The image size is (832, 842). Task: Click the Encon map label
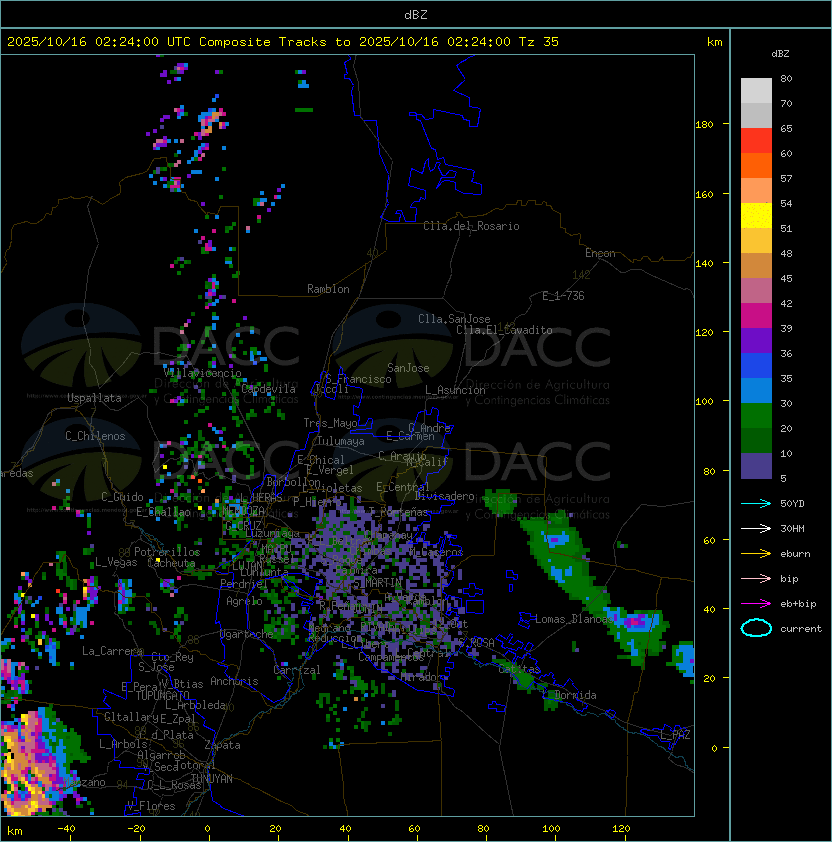point(600,253)
